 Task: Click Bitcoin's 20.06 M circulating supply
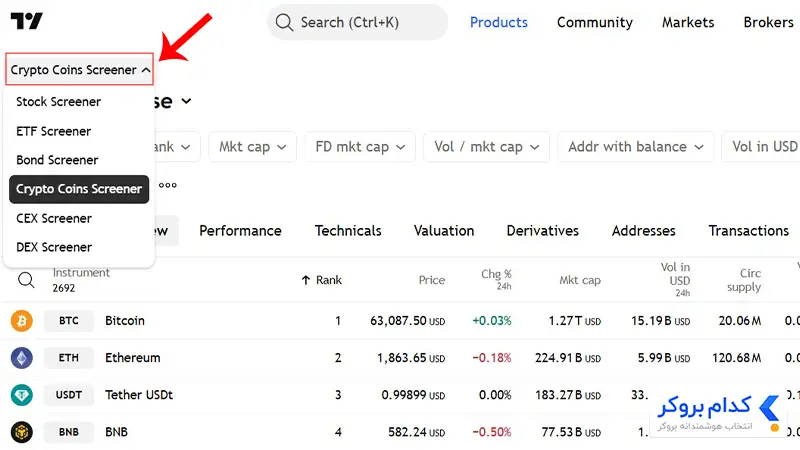[740, 321]
